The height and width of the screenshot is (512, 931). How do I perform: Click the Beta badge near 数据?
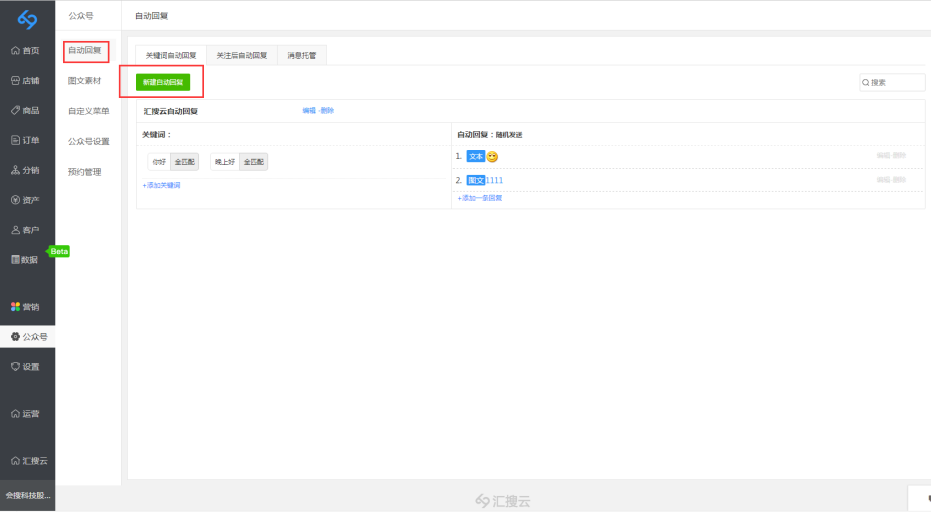tap(58, 251)
